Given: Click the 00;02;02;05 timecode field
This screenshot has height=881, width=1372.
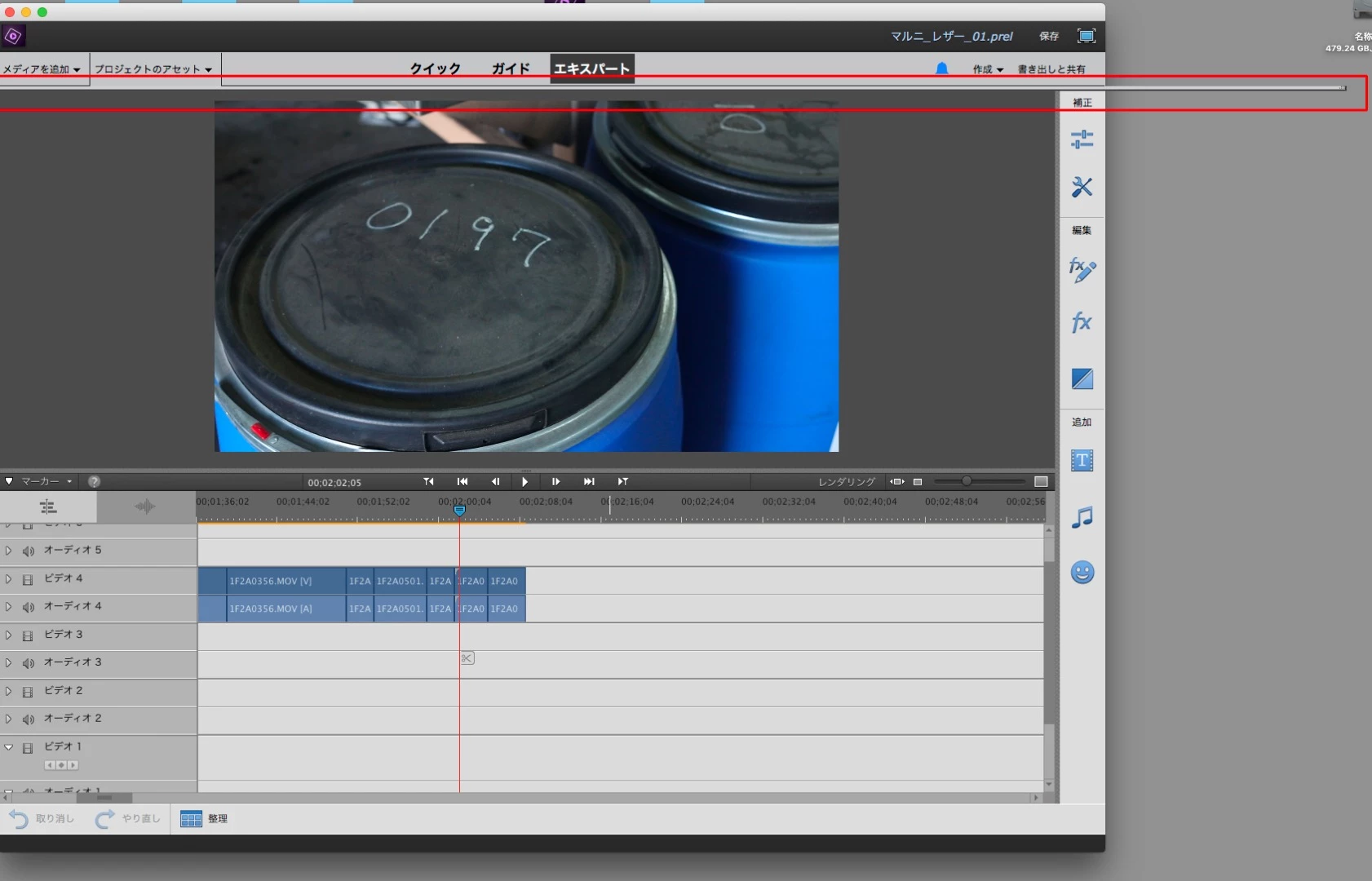Looking at the screenshot, I should coord(334,483).
